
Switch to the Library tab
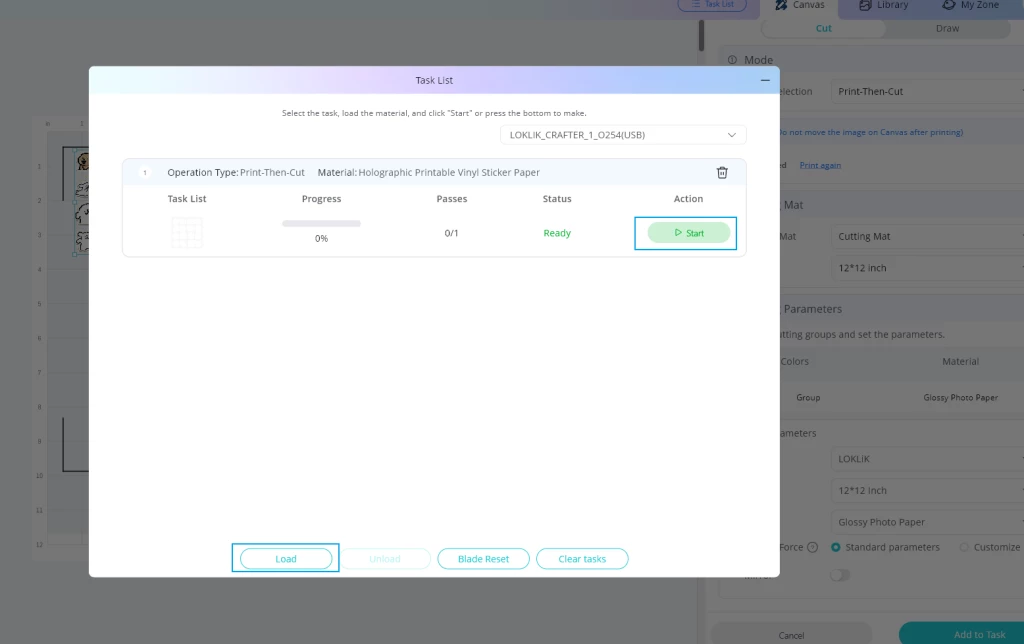[884, 5]
